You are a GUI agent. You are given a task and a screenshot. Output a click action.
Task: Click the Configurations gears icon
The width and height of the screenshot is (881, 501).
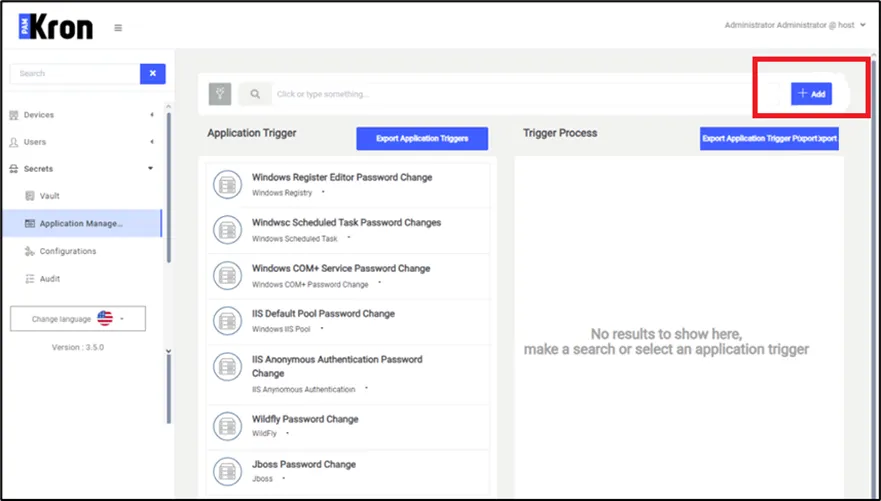(x=30, y=251)
